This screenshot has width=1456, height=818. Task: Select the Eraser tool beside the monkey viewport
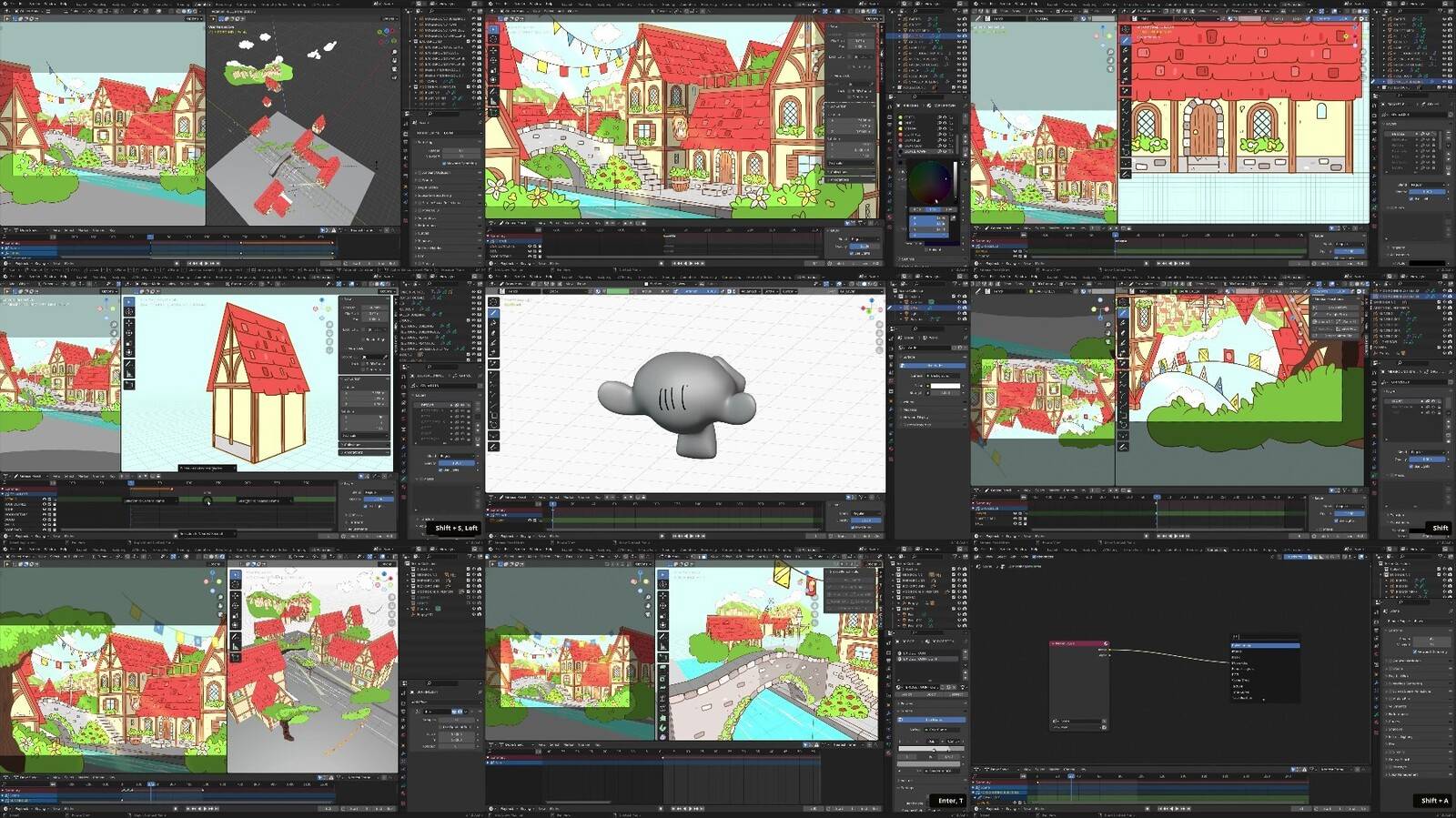pyautogui.click(x=493, y=333)
